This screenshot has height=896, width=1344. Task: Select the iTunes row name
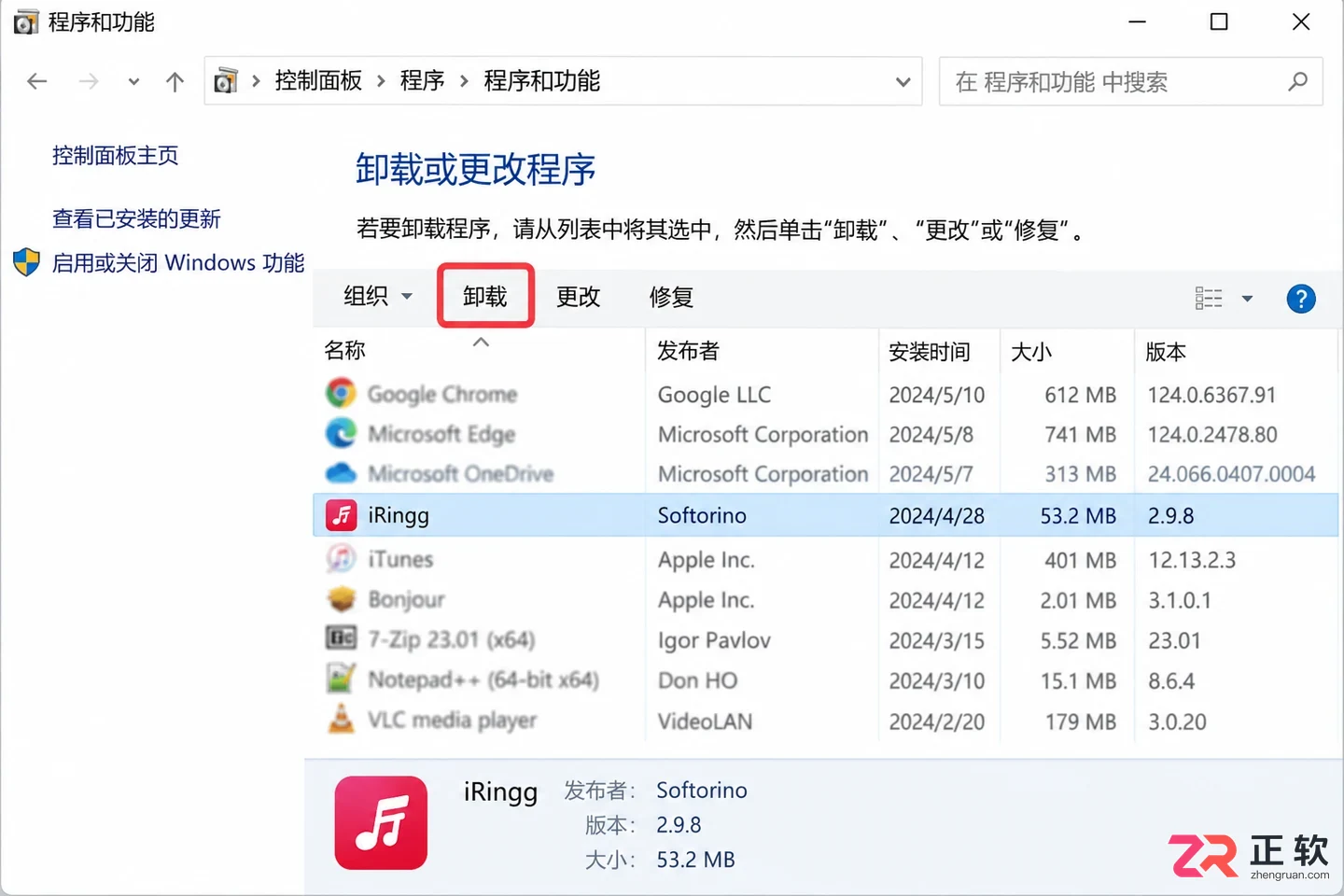pos(400,559)
